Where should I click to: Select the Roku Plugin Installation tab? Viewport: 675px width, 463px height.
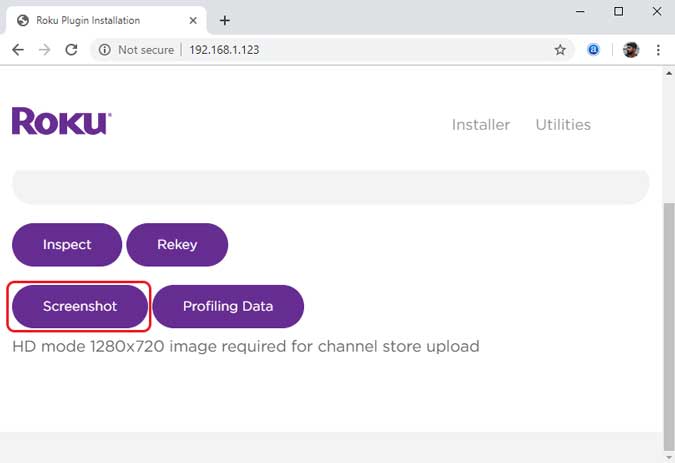[x=105, y=20]
